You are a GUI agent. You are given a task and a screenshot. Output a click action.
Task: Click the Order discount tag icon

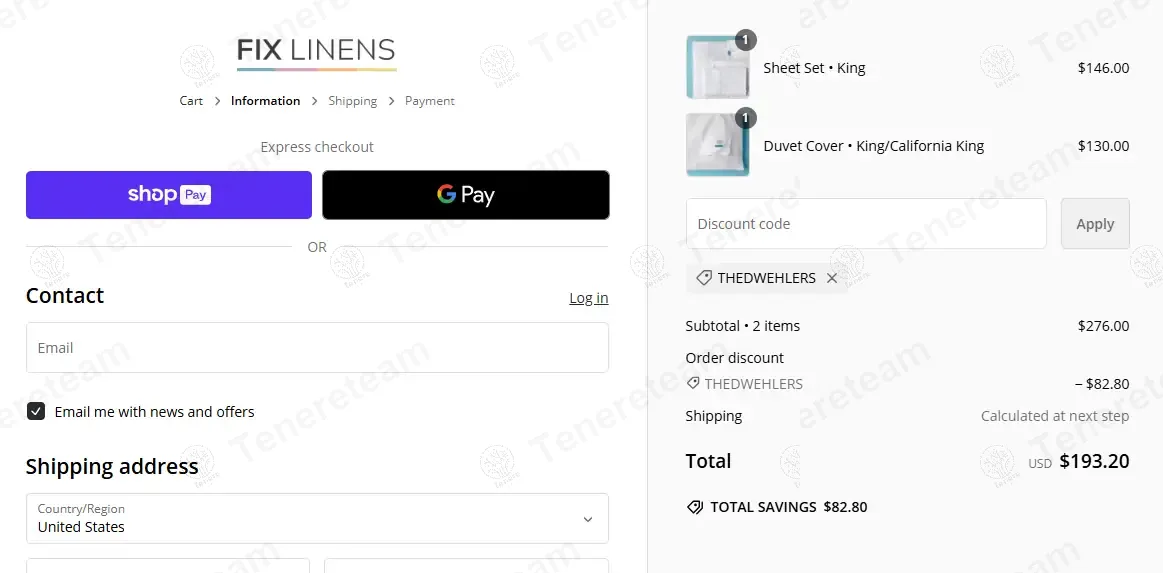pyautogui.click(x=693, y=383)
